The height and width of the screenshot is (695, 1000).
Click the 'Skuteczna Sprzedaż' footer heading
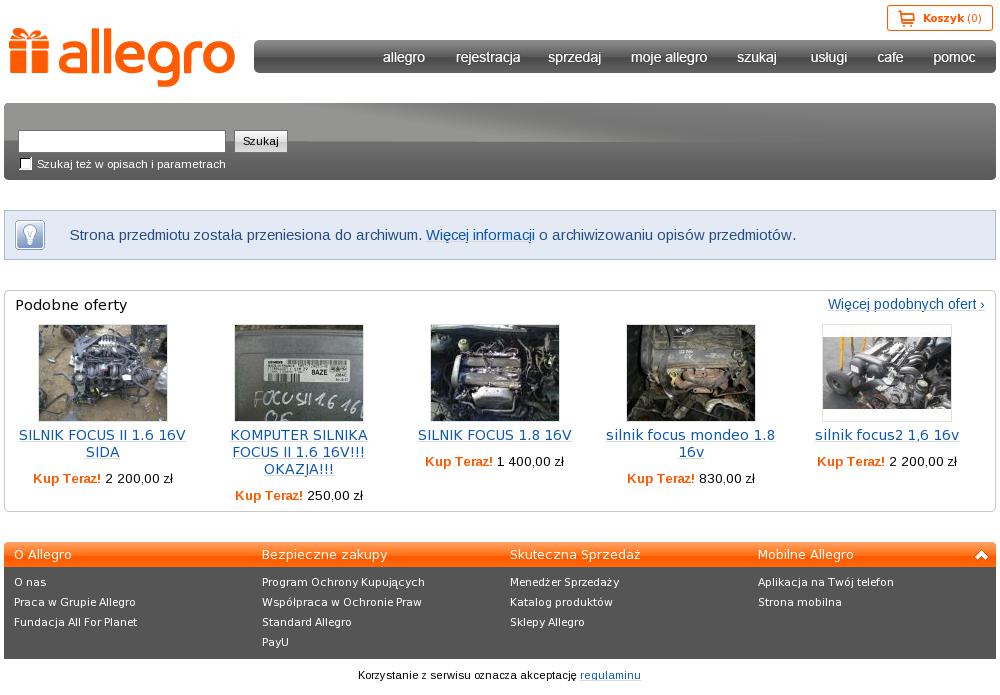575,555
